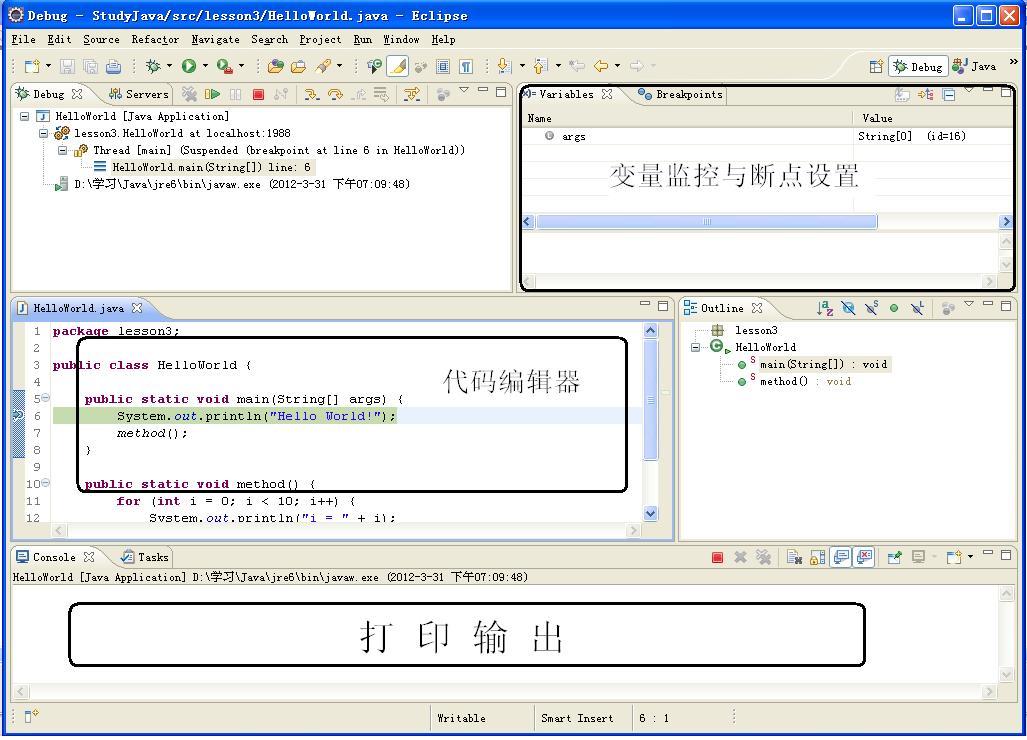Click the Step Into icon
This screenshot has width=1027, height=740.
312,94
